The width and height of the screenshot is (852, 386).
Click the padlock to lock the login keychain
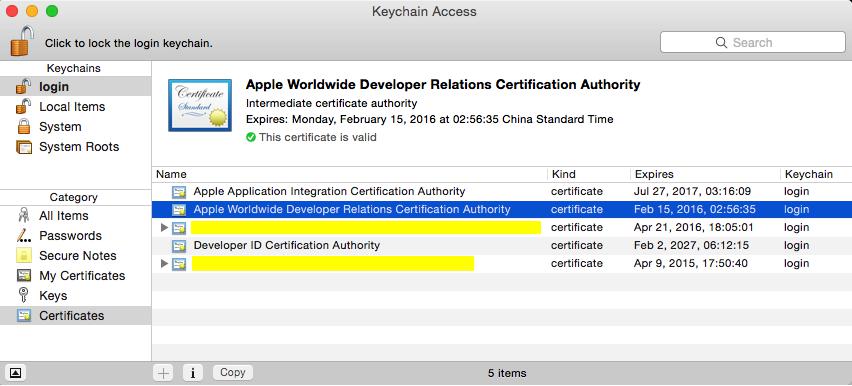(22, 41)
